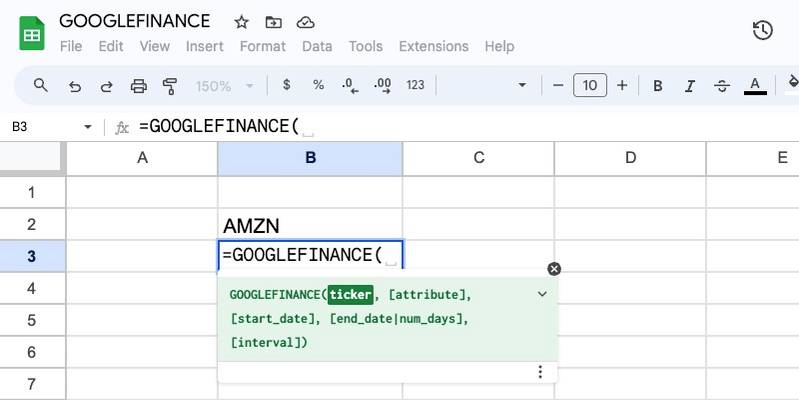
Task: Open the Google Sheets home icon
Action: pos(32,34)
